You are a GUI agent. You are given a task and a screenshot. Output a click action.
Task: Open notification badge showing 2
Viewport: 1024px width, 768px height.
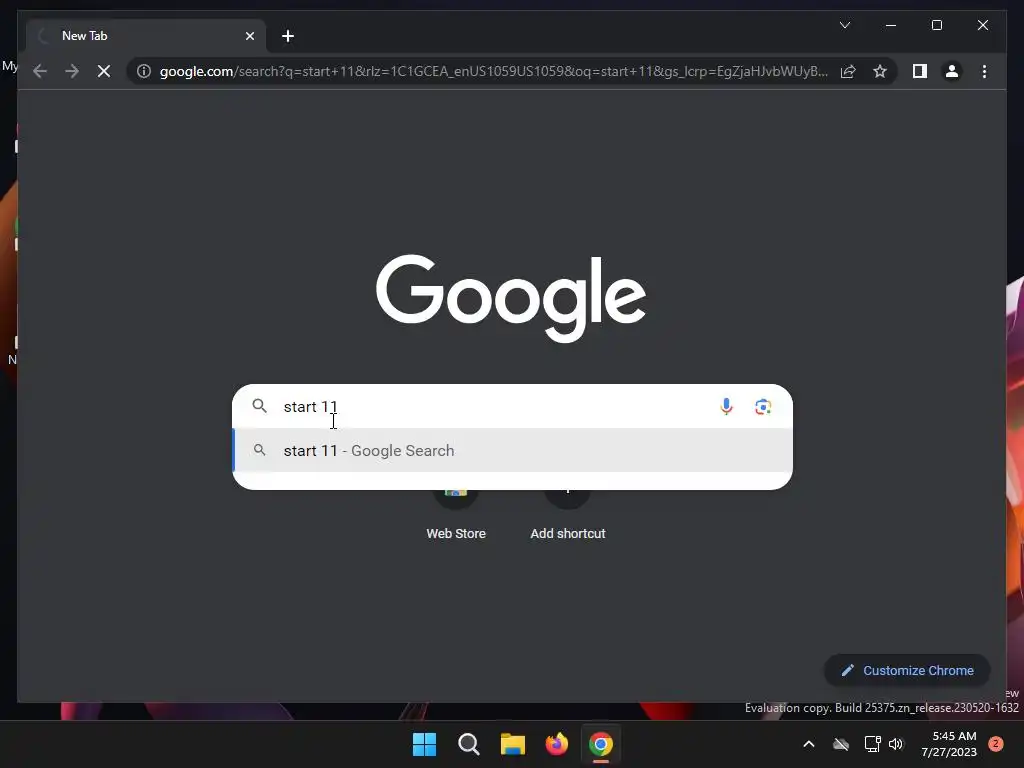996,744
